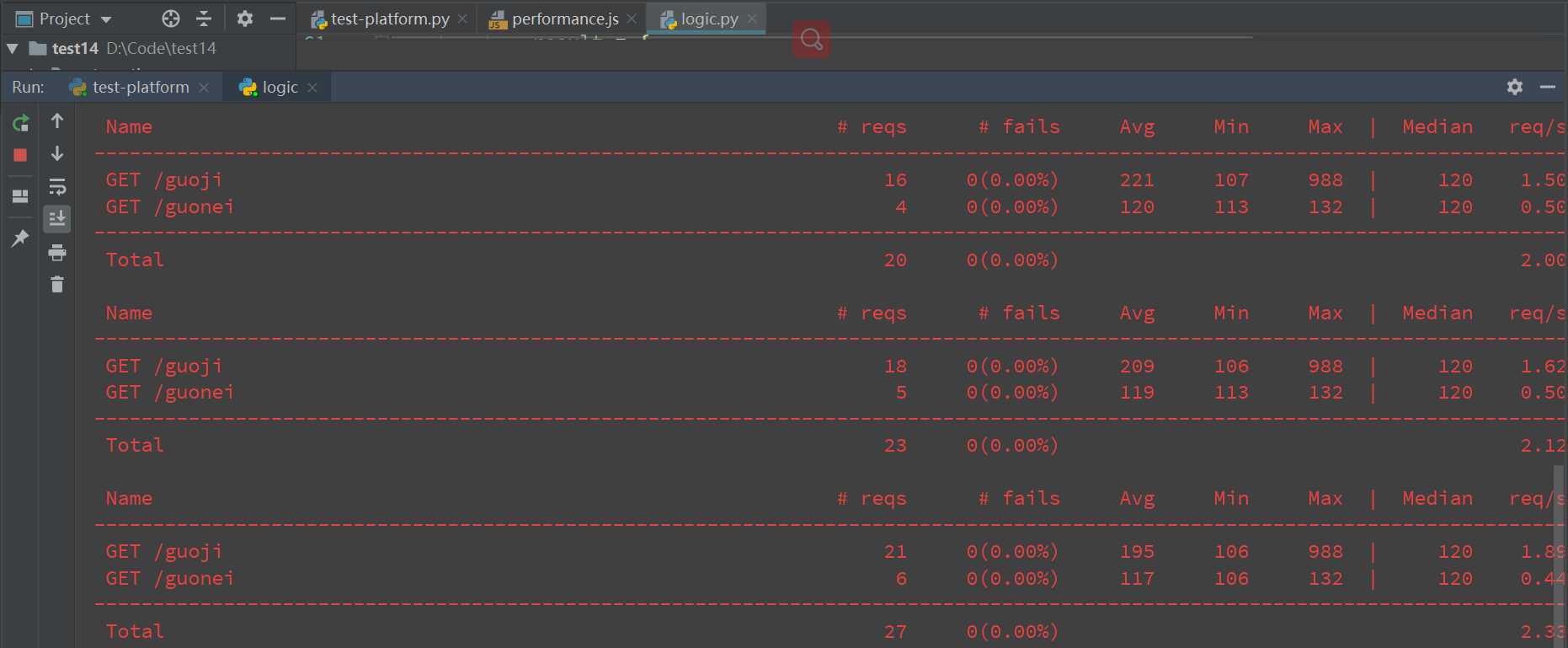Click the Avg value 209
The height and width of the screenshot is (648, 1568).
click(1137, 367)
